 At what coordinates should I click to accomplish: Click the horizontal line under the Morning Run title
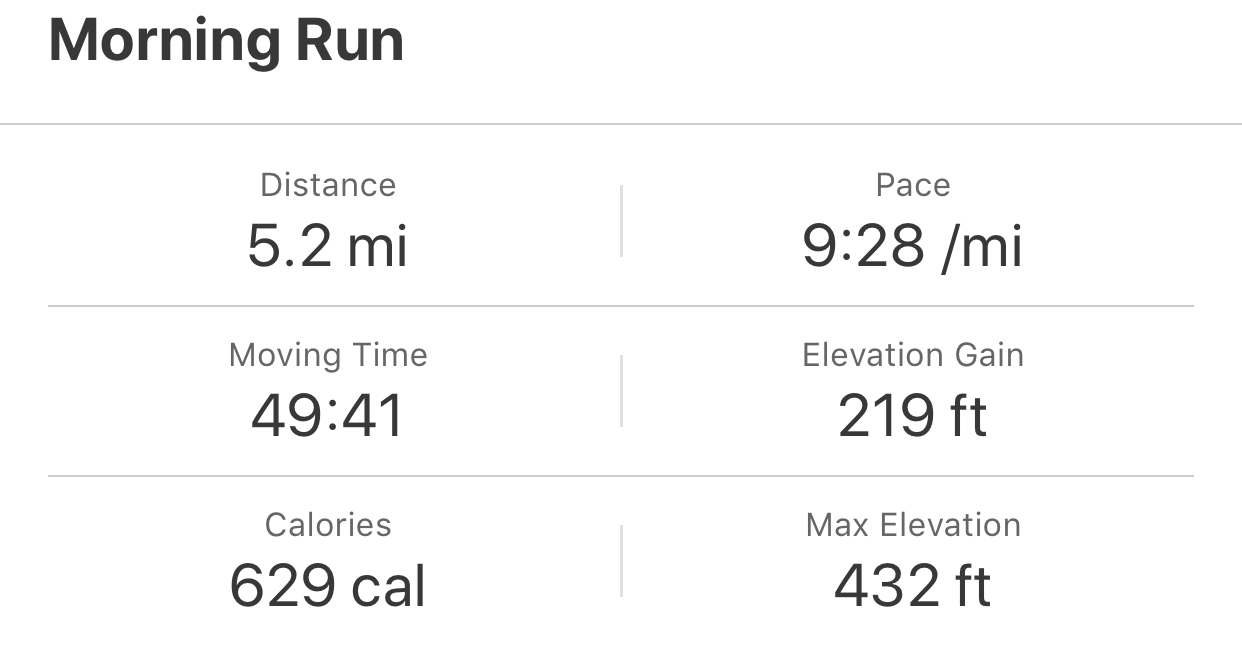coord(621,124)
